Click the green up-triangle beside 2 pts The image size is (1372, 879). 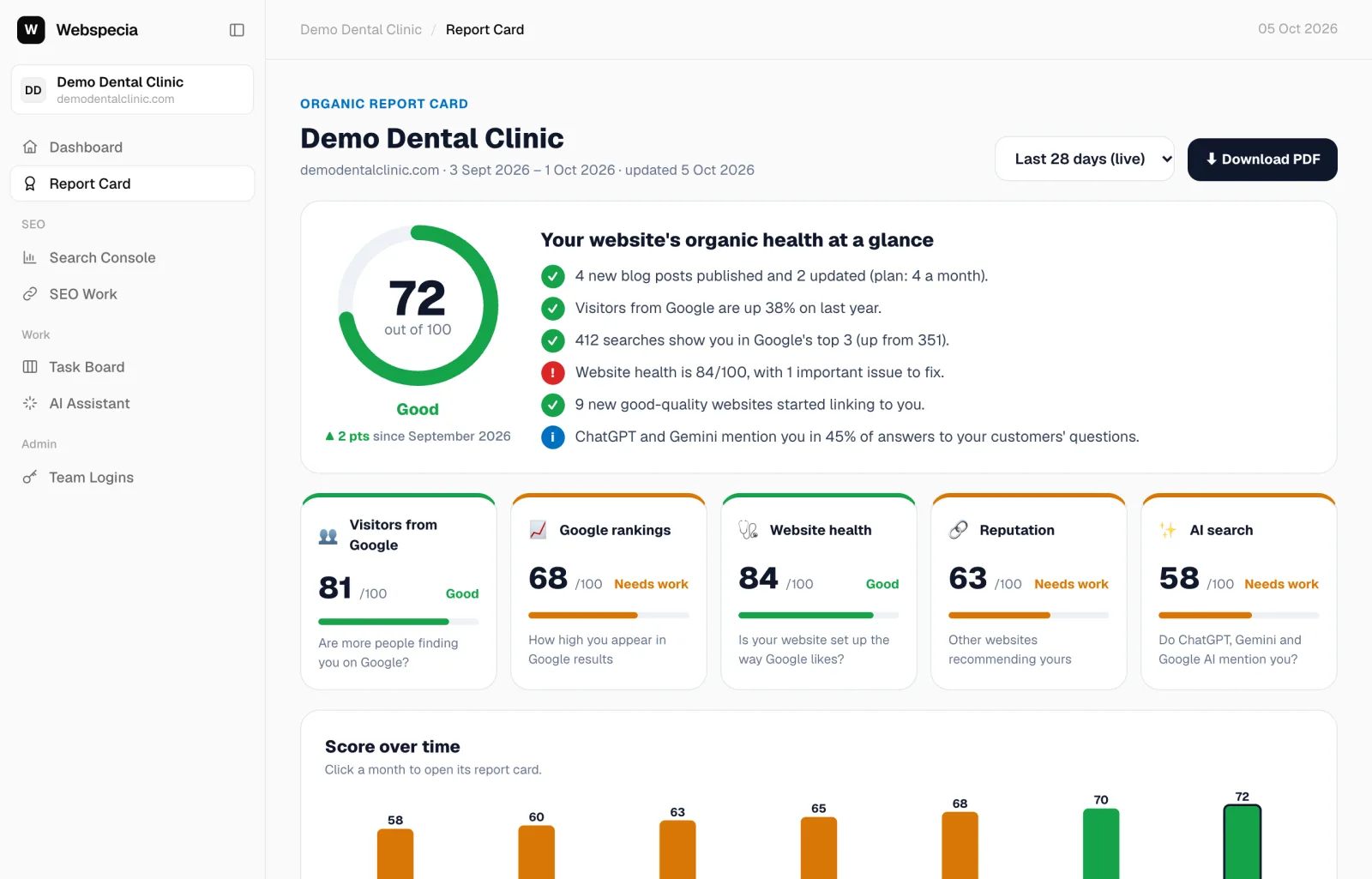coord(329,436)
